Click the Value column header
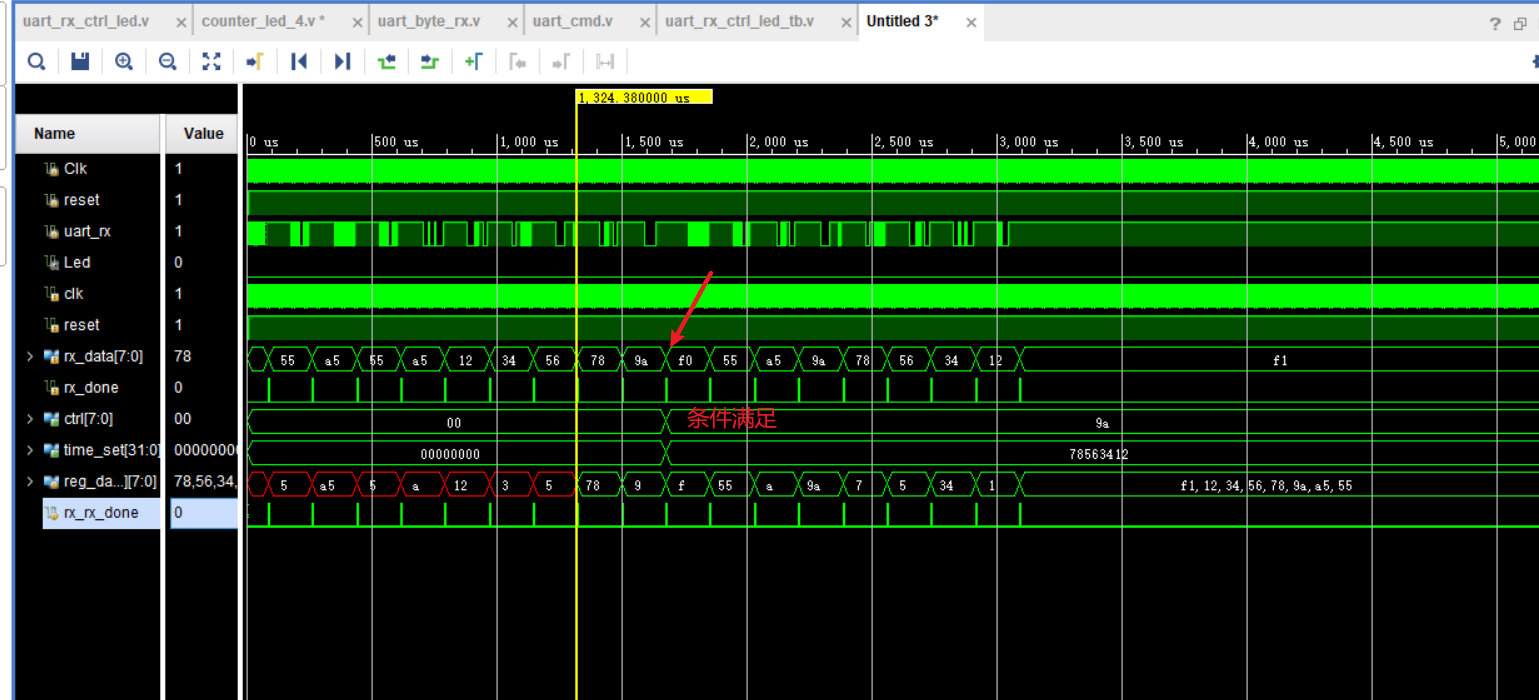Screen dimensions: 1539x700 [x=203, y=134]
